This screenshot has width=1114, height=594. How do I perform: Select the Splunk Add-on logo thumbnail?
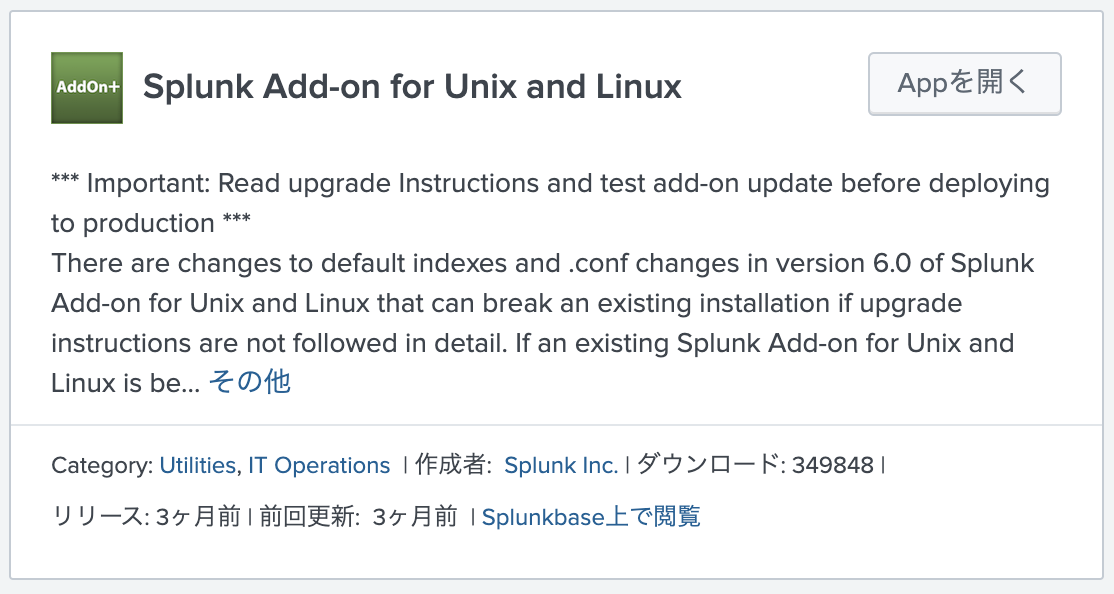pos(86,87)
